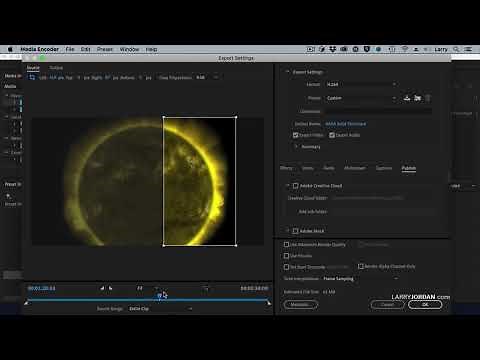The width and height of the screenshot is (480, 360).
Task: Enable Use Maximum Render Quality
Action: (286, 244)
